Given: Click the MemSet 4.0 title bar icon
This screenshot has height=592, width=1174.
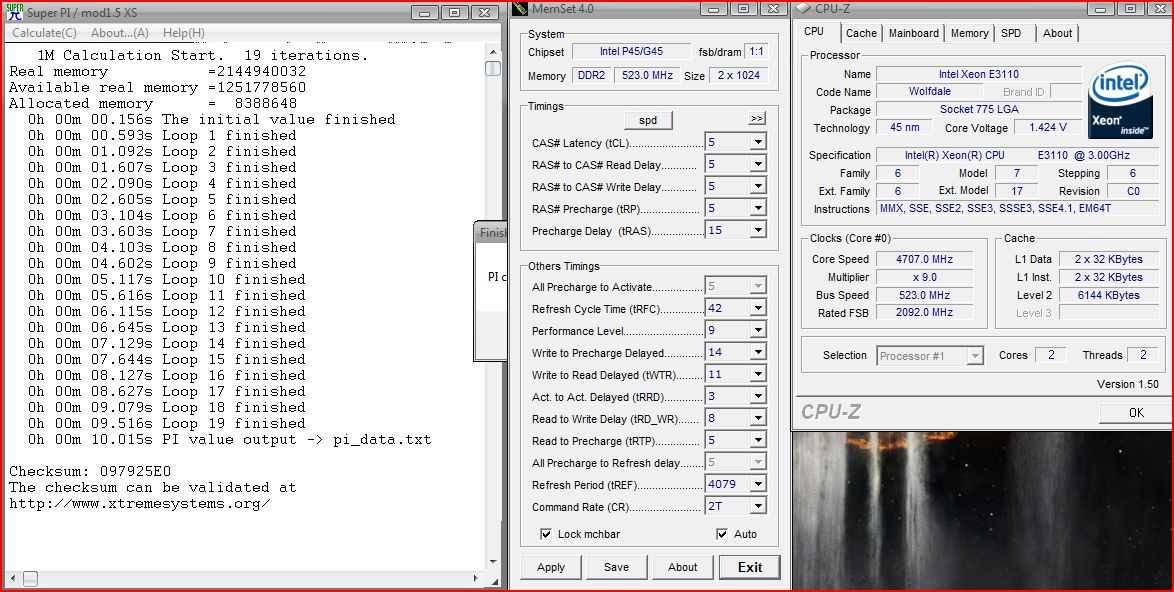Looking at the screenshot, I should [x=520, y=9].
